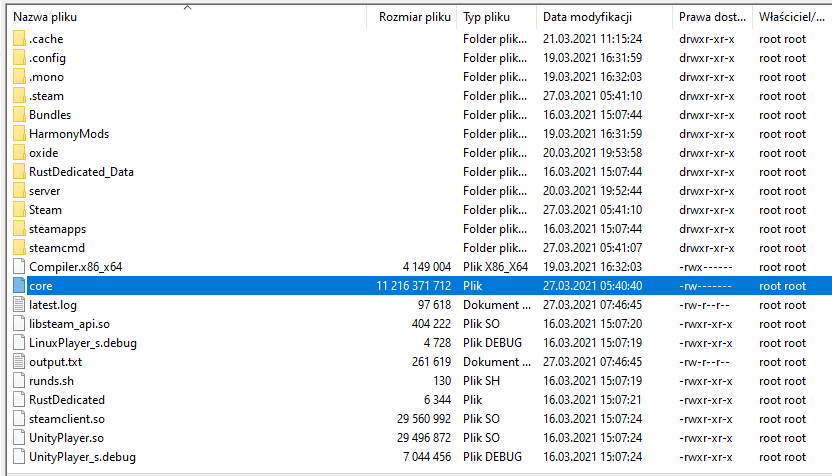This screenshot has width=832, height=476.
Task: Select the Steam folder name
Action: (45, 210)
